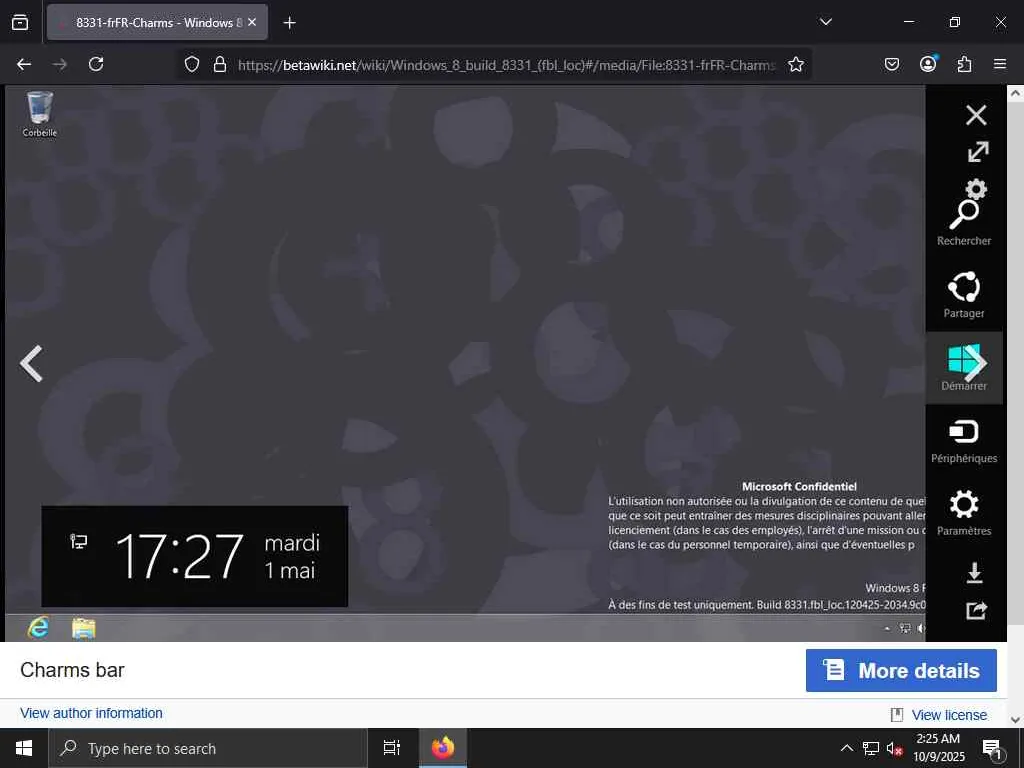Click the Charms bar caption text
The width and height of the screenshot is (1024, 768).
tap(72, 670)
